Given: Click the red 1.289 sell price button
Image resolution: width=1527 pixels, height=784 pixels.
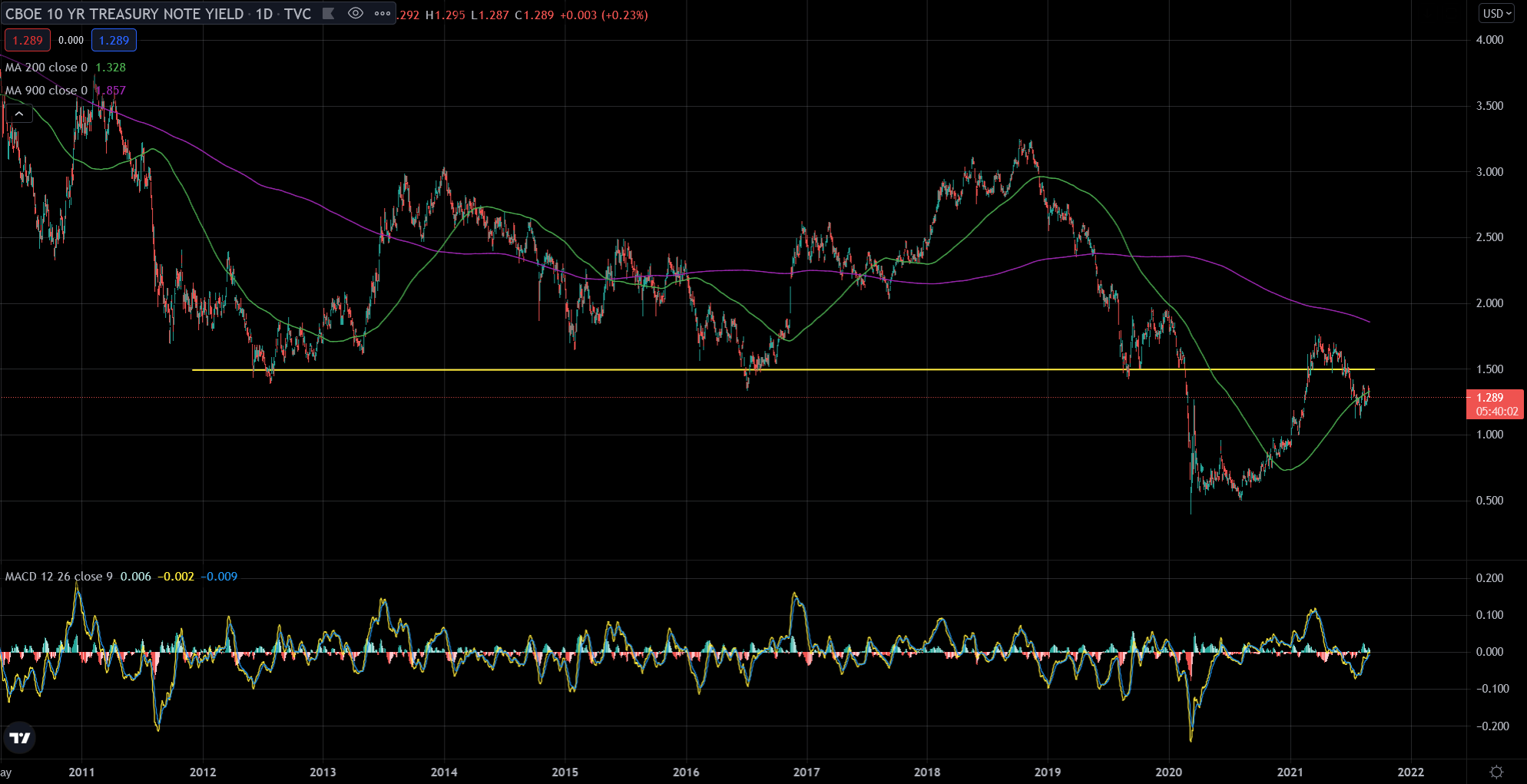Looking at the screenshot, I should 28,40.
